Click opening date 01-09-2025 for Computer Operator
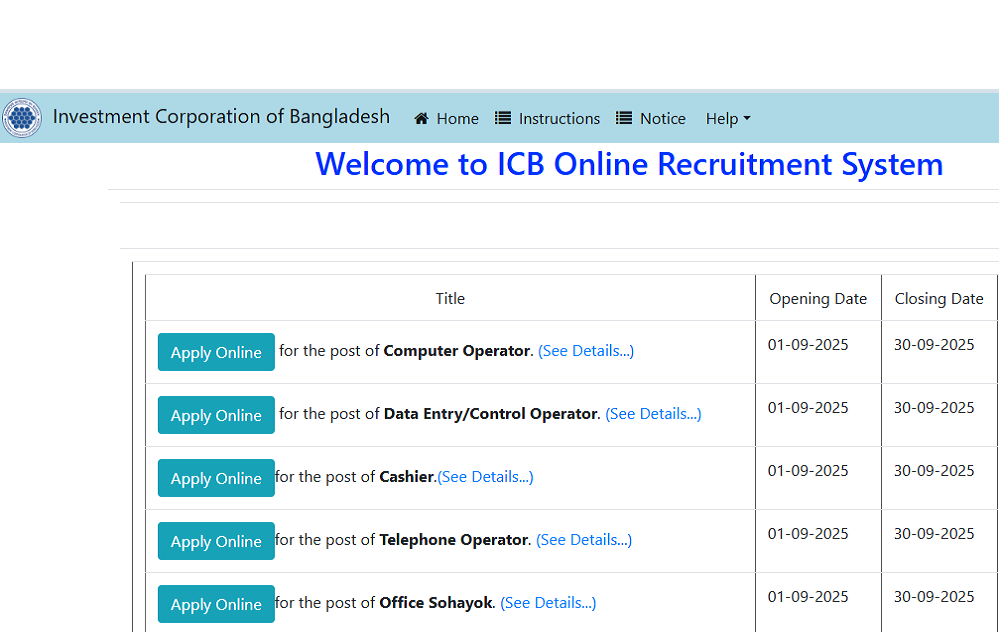The height and width of the screenshot is (632, 999). coord(808,345)
